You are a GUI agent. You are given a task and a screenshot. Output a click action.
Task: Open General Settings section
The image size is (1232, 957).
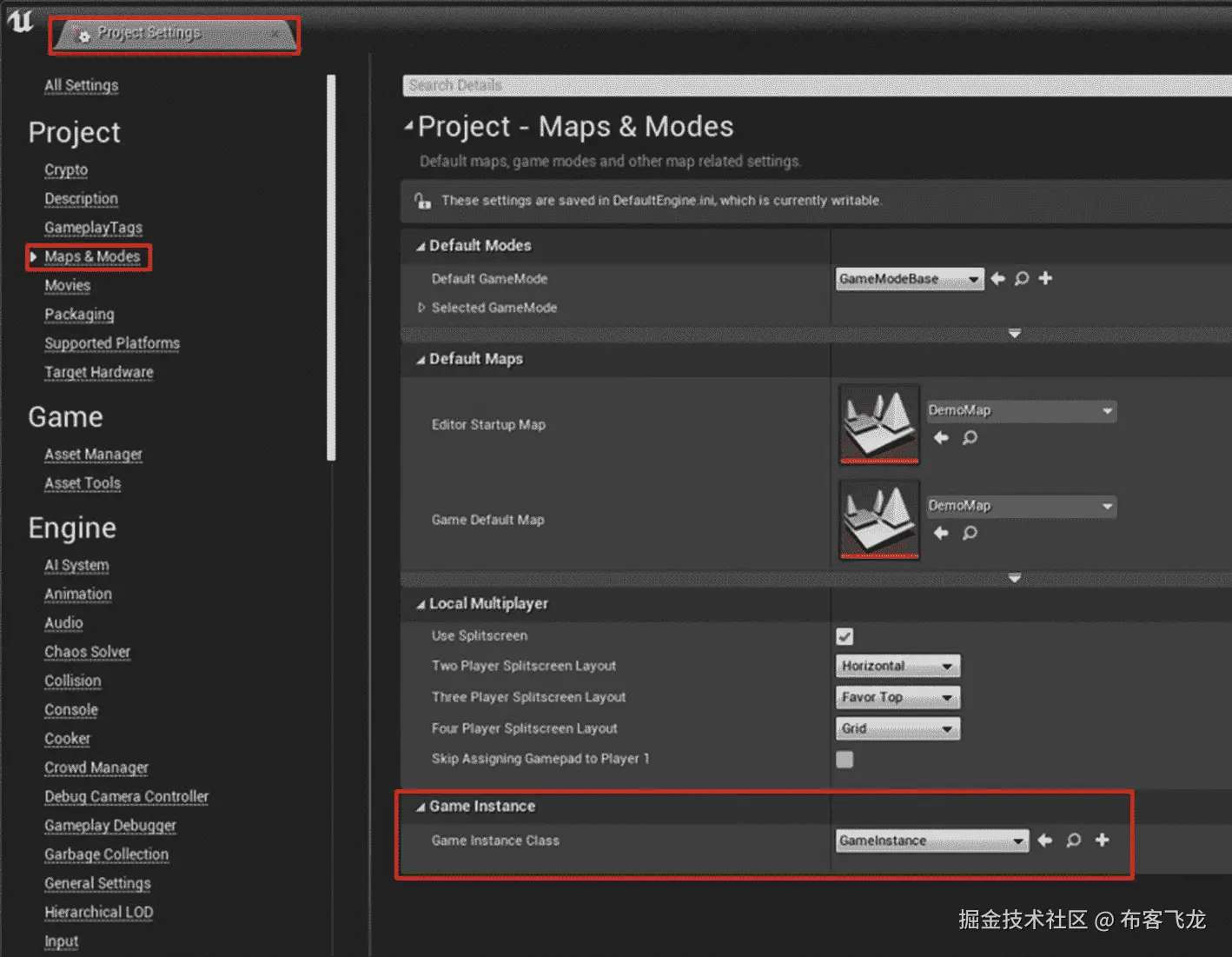[x=97, y=883]
